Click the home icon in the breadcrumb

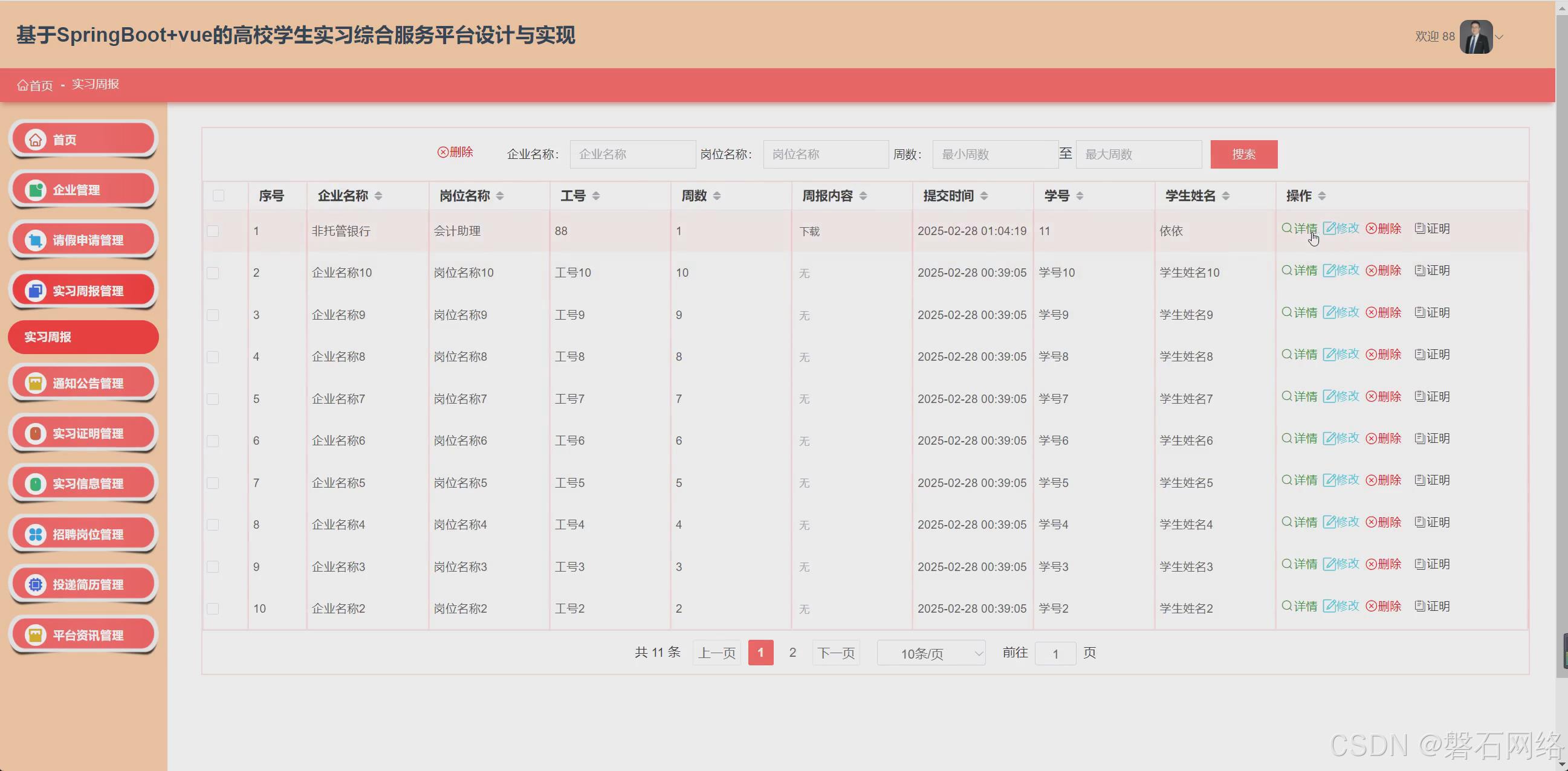[22, 85]
